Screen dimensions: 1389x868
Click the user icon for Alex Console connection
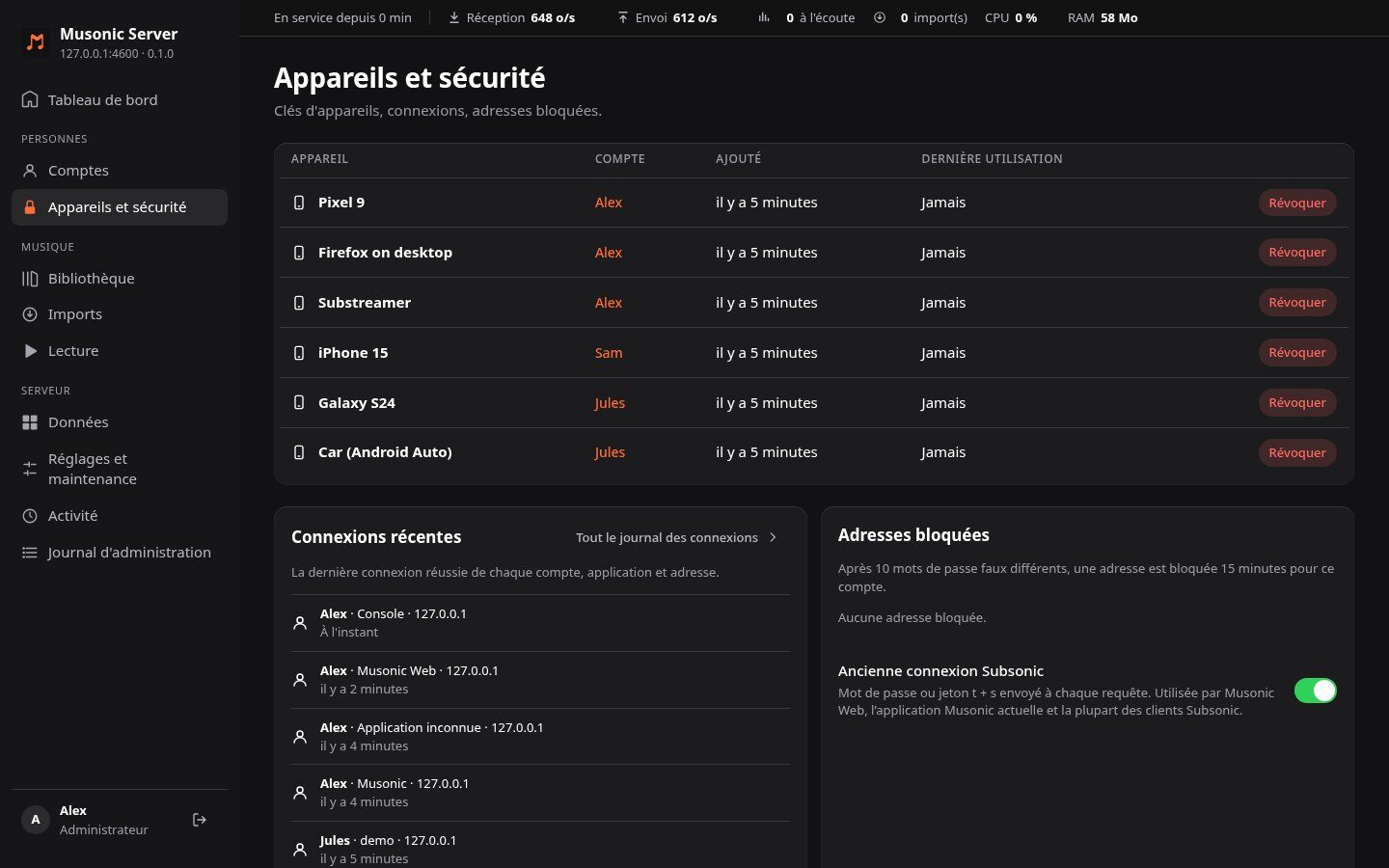(x=300, y=623)
